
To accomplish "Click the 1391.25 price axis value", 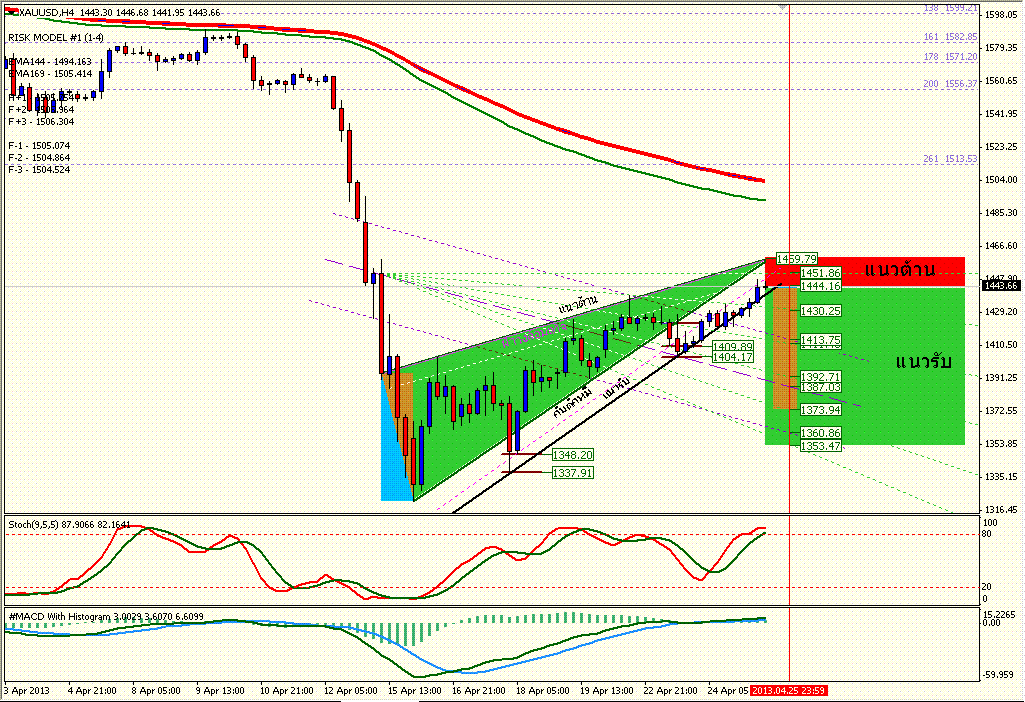I will tap(1001, 377).
